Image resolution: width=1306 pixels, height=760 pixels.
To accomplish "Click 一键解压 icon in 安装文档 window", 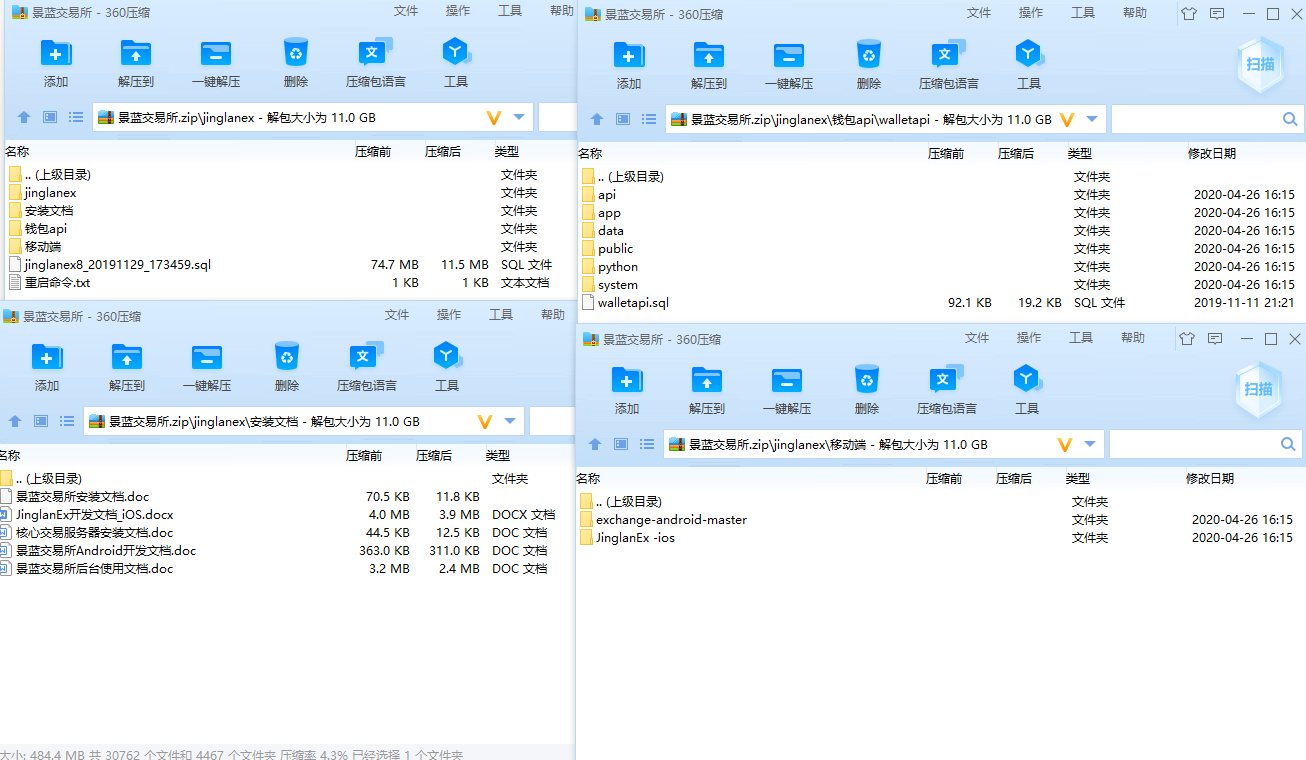I will point(207,356).
